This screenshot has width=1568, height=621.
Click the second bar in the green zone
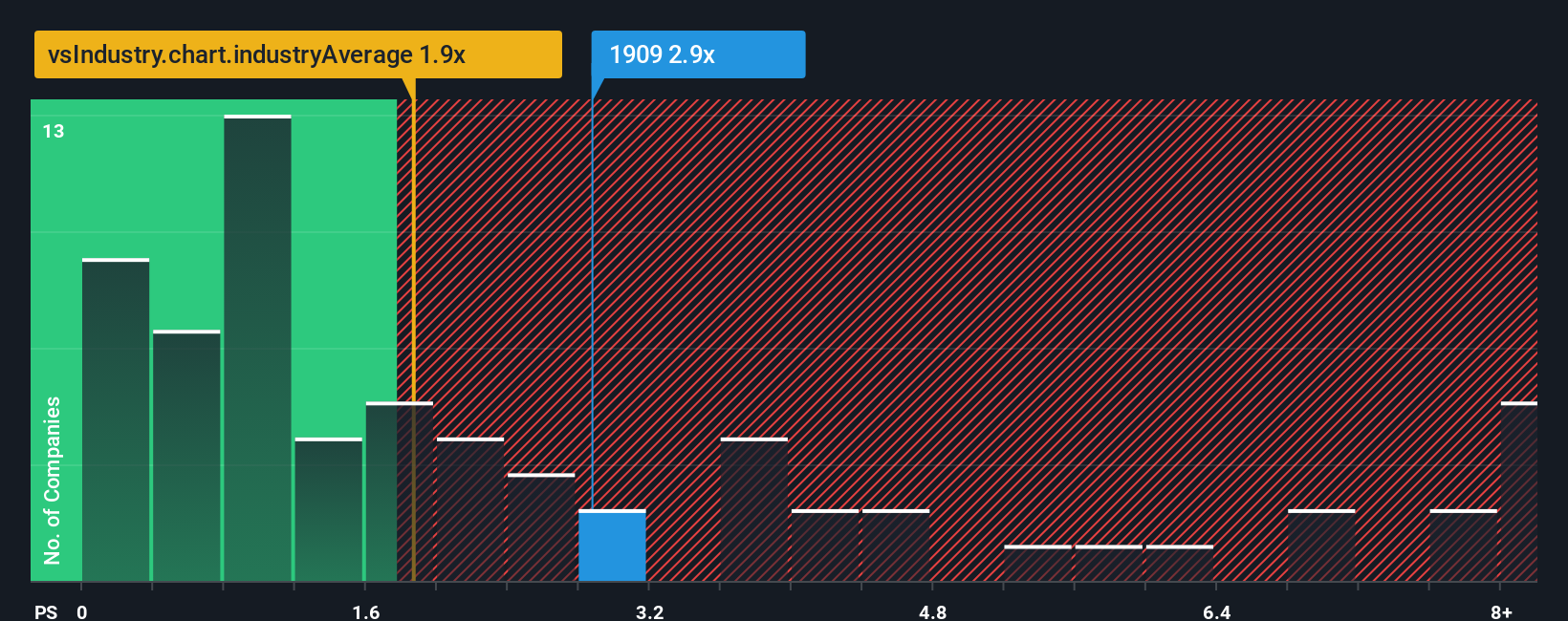[186, 456]
